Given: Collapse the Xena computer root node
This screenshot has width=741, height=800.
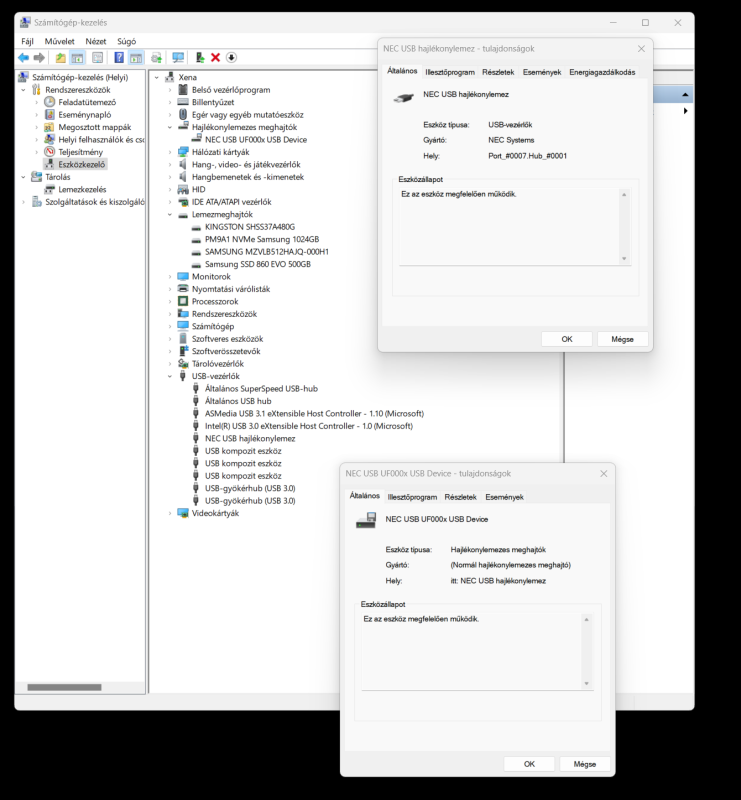Looking at the screenshot, I should (x=157, y=78).
